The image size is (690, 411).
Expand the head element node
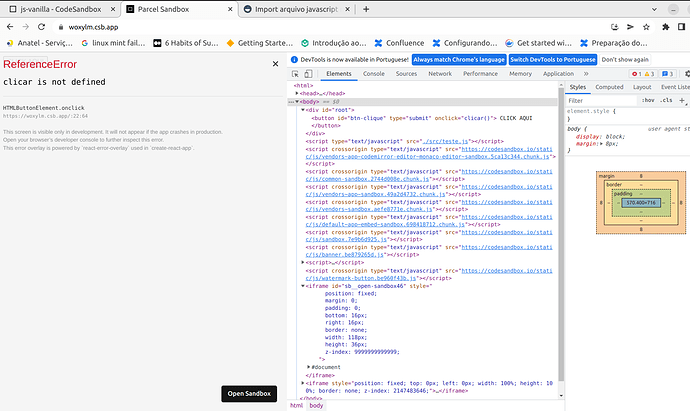tap(297, 93)
